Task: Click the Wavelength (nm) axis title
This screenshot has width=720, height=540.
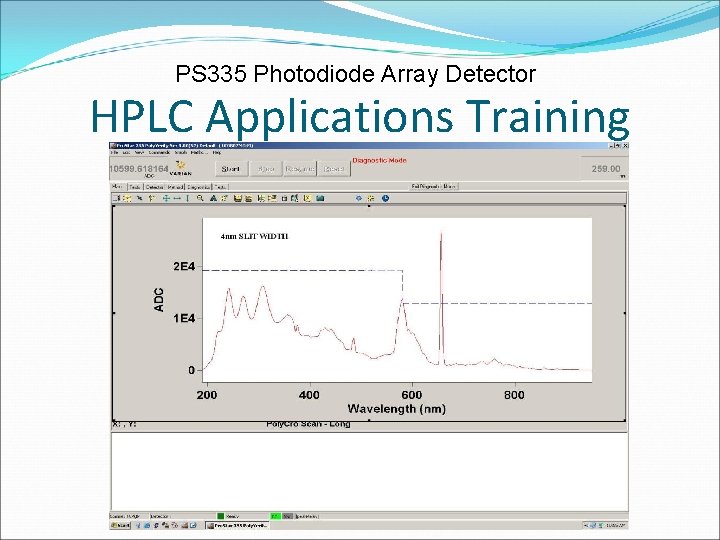Action: coord(397,409)
